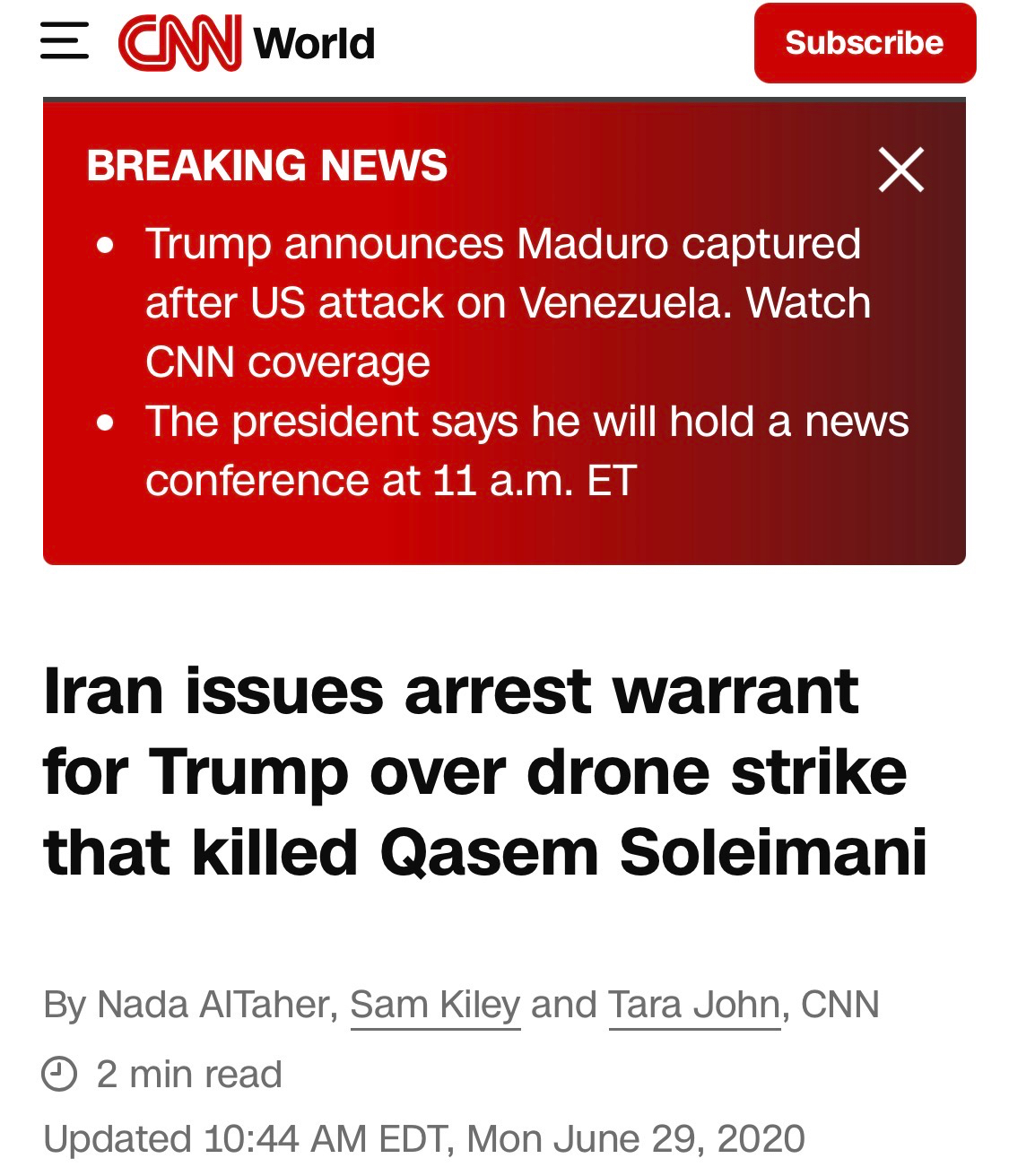Open the Maduro captured breaking story
The width and height of the screenshot is (1009, 1176).
click(502, 245)
